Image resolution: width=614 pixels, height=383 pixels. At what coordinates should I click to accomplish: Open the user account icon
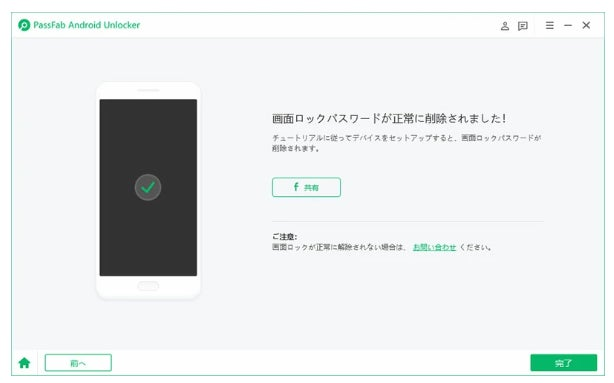505,26
